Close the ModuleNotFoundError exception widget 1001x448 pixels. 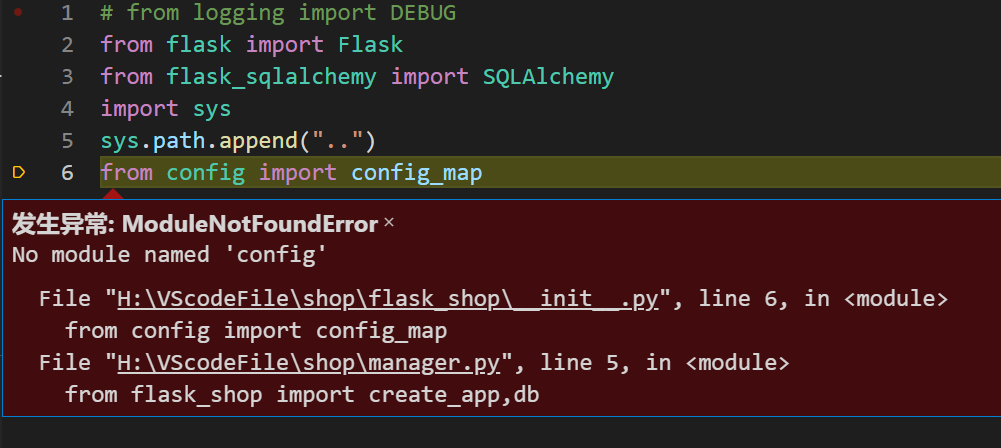click(x=388, y=223)
